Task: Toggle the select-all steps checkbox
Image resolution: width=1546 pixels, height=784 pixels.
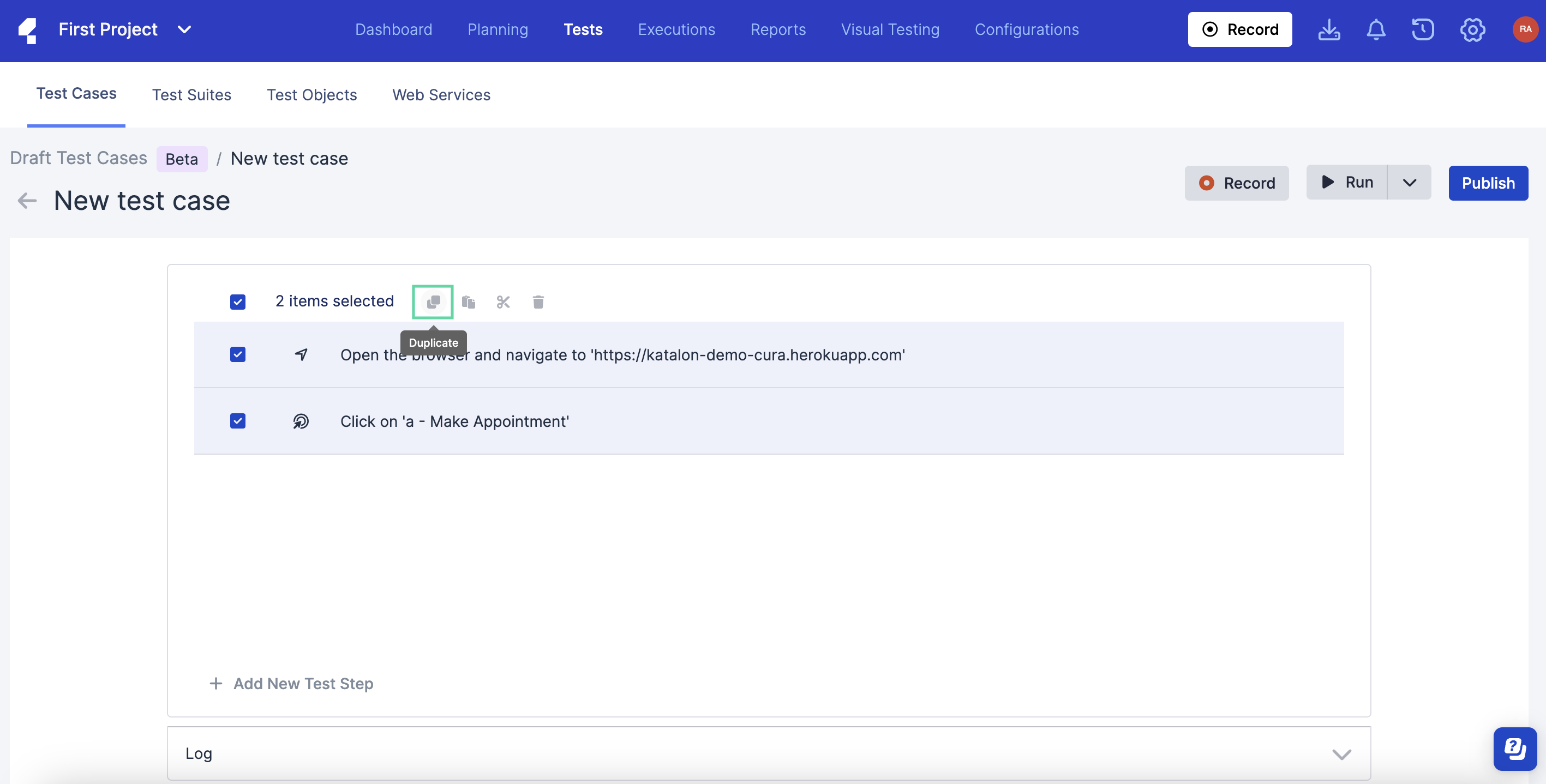Action: pos(238,301)
